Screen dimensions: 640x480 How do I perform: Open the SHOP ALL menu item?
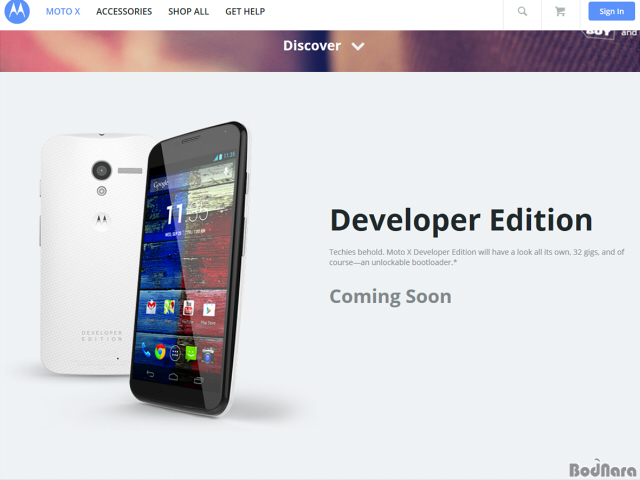189,11
